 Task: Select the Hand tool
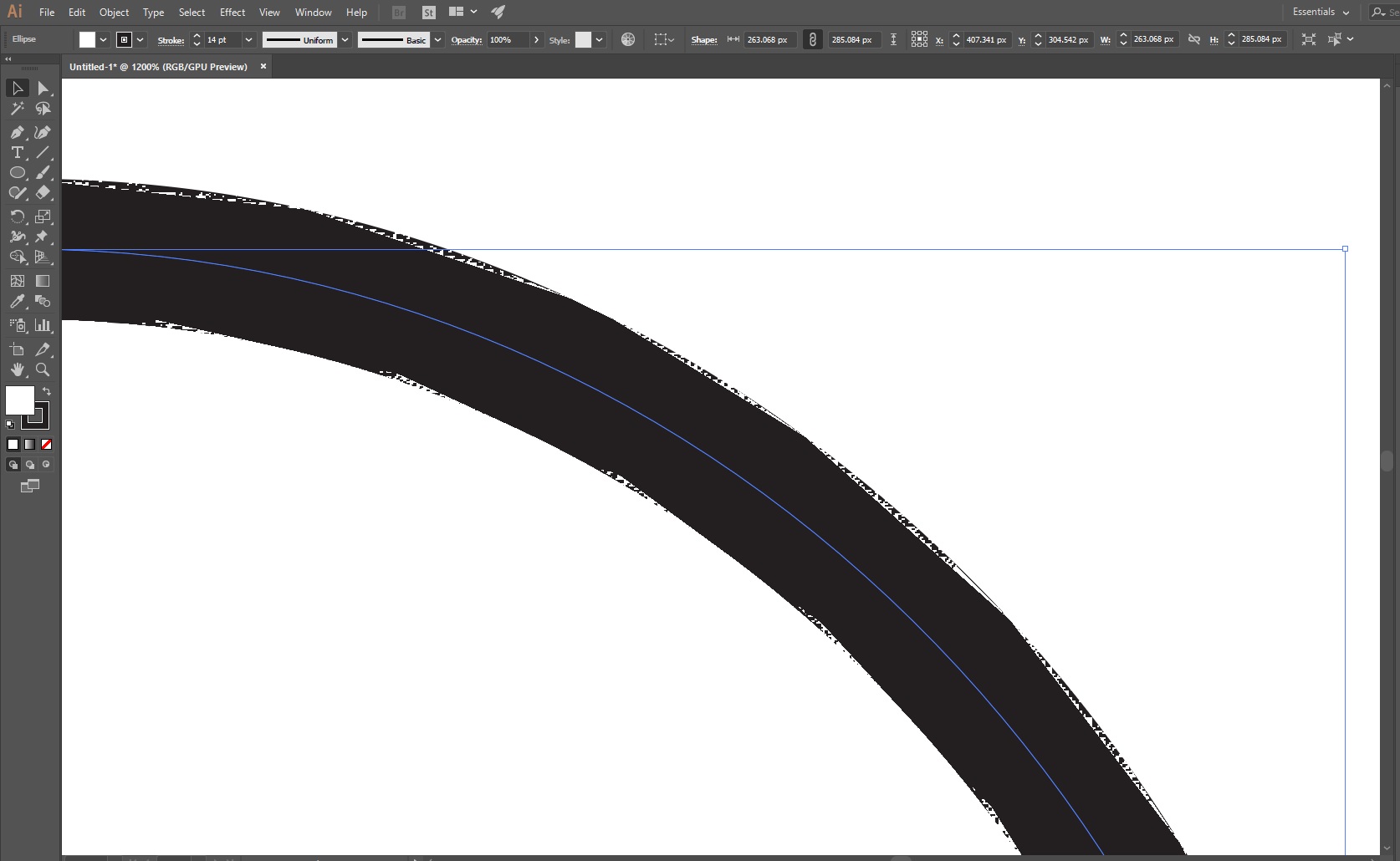click(17, 369)
